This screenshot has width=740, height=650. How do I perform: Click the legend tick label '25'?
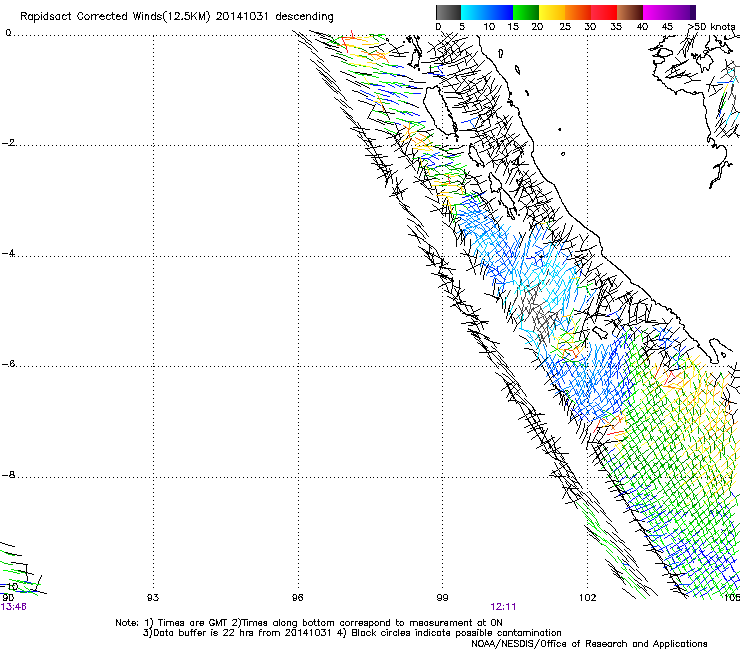(x=565, y=26)
